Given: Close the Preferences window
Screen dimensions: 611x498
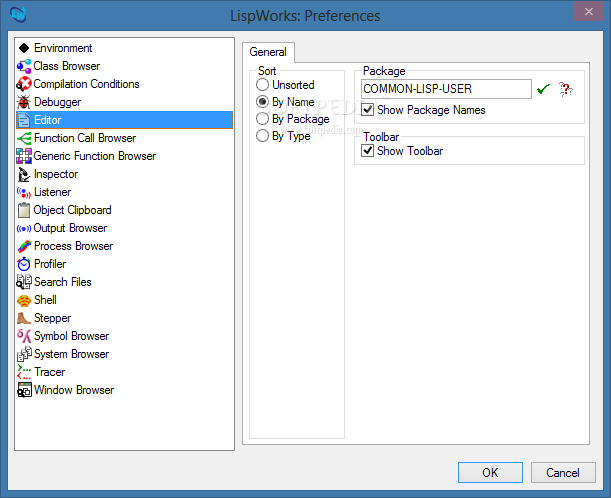Looking at the screenshot, I should click(588, 11).
